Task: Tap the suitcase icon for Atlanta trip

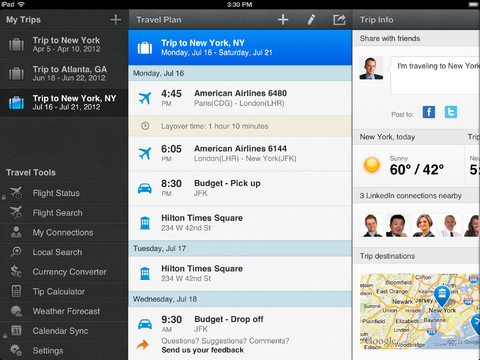Action: (x=16, y=73)
